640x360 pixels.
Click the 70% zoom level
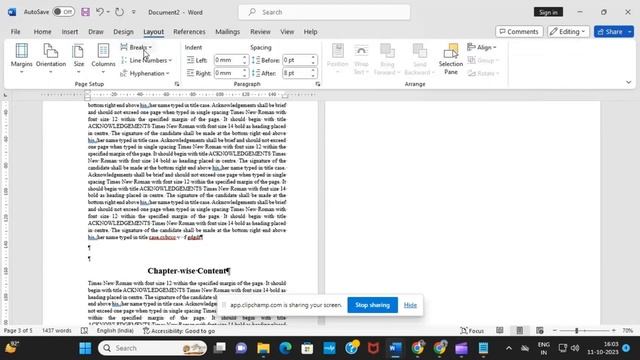point(628,331)
